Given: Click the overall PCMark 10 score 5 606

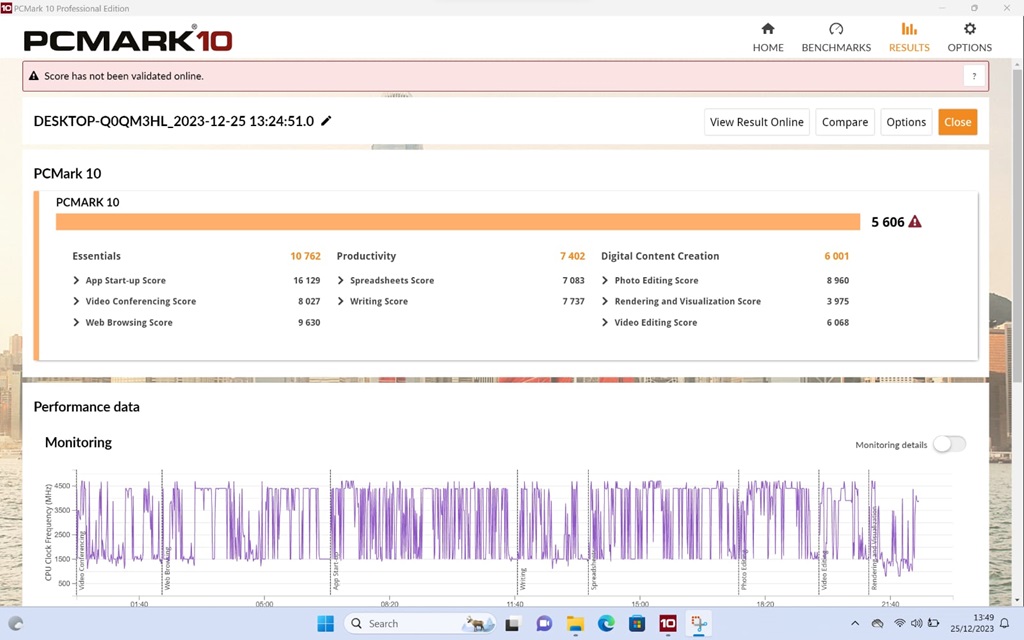Looking at the screenshot, I should 888,222.
